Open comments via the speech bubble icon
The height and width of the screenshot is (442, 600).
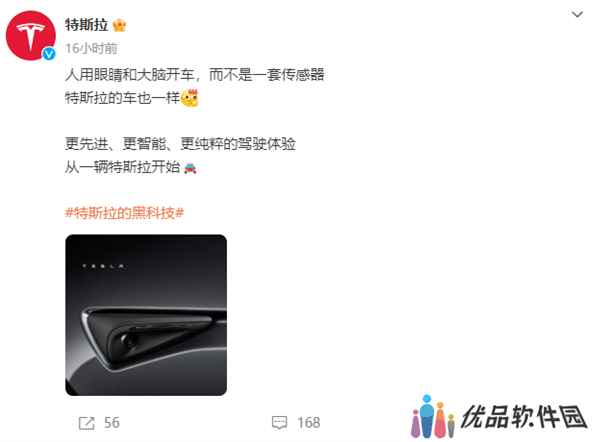click(279, 422)
